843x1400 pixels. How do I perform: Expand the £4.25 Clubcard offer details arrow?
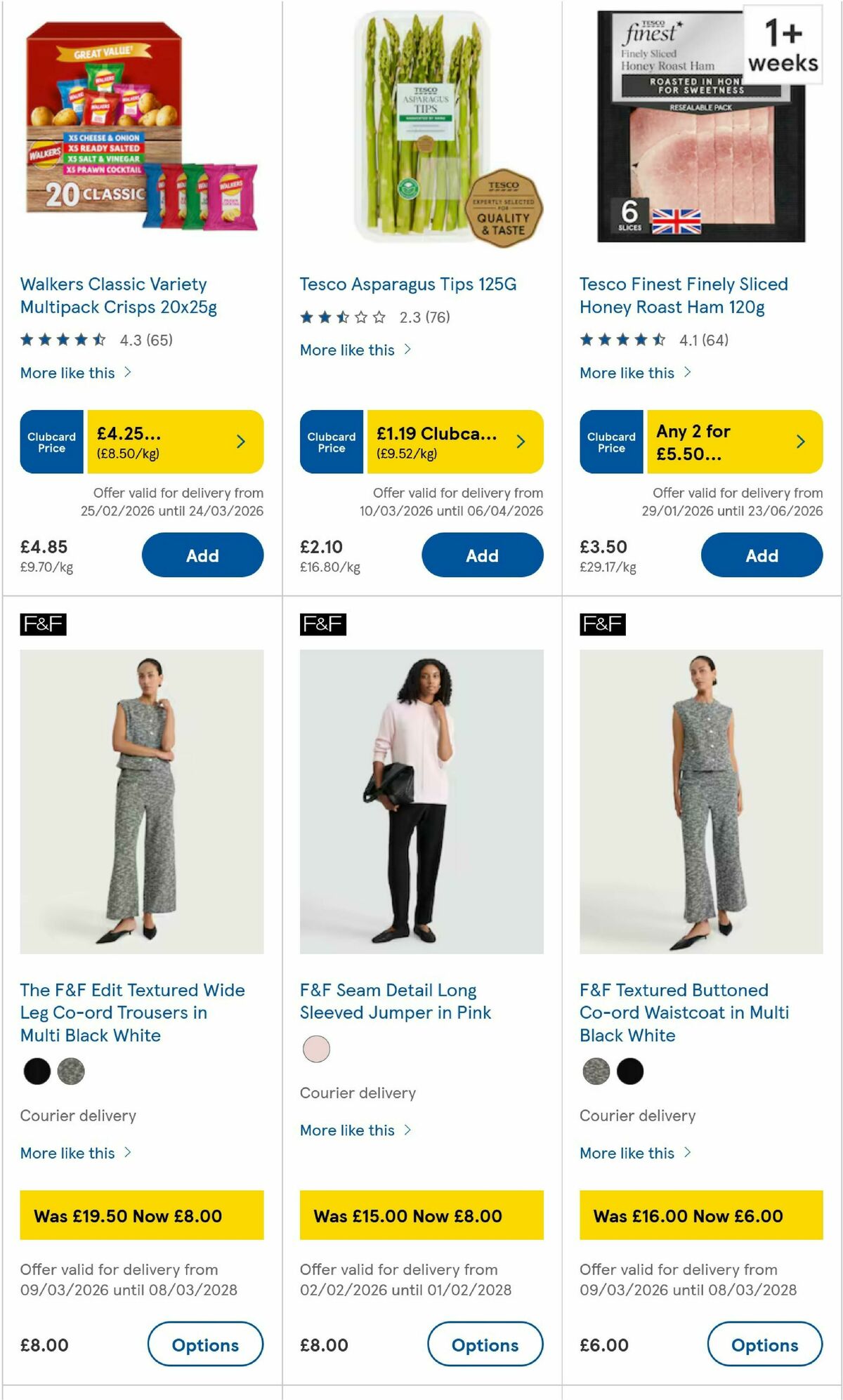pos(240,441)
